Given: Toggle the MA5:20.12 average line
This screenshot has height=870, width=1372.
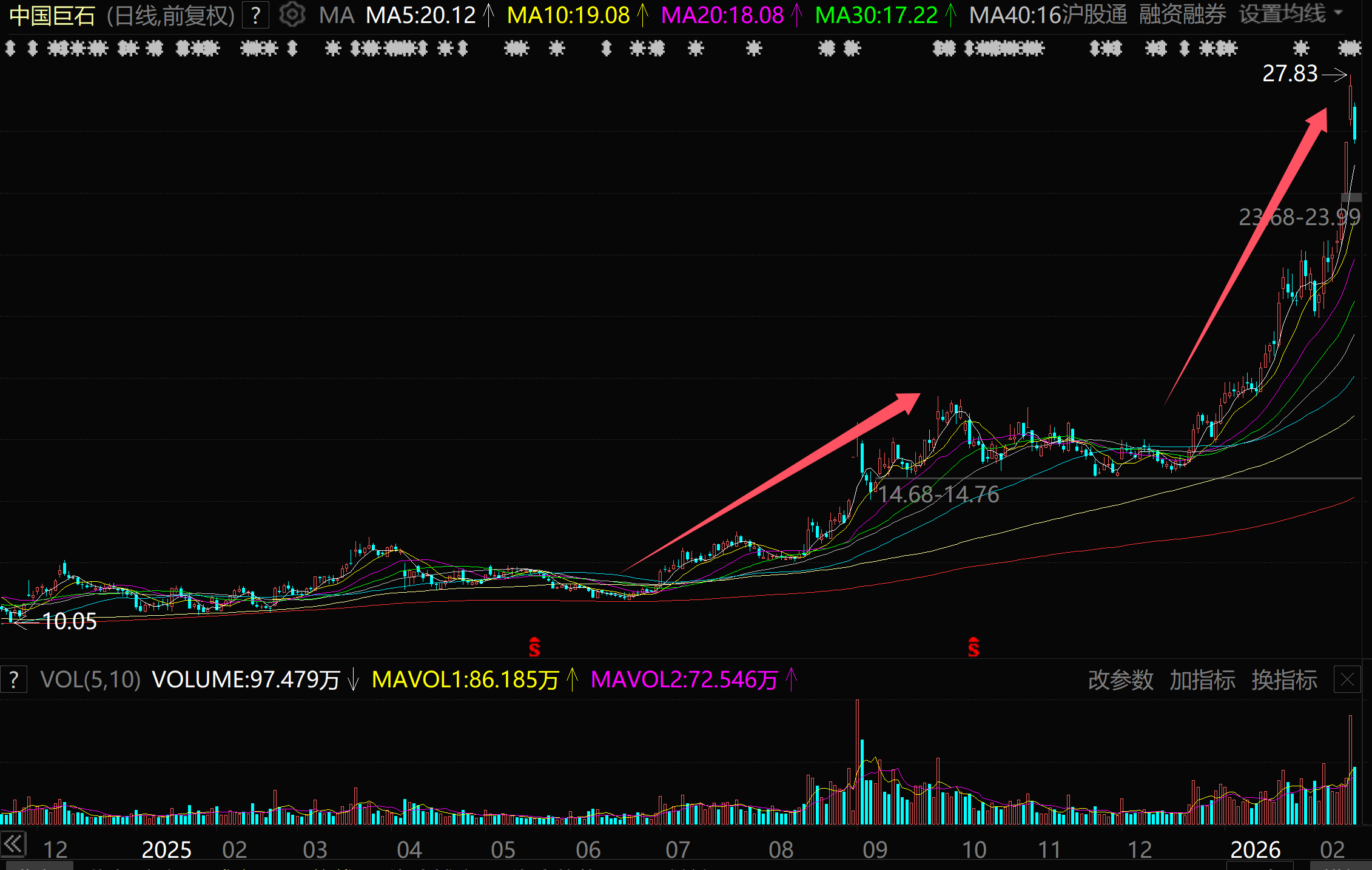Looking at the screenshot, I should click(421, 15).
